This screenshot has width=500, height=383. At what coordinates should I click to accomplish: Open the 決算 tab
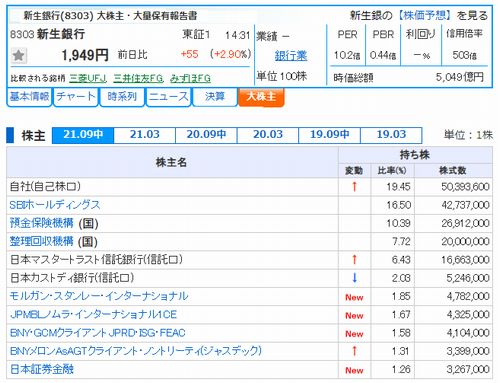point(215,97)
